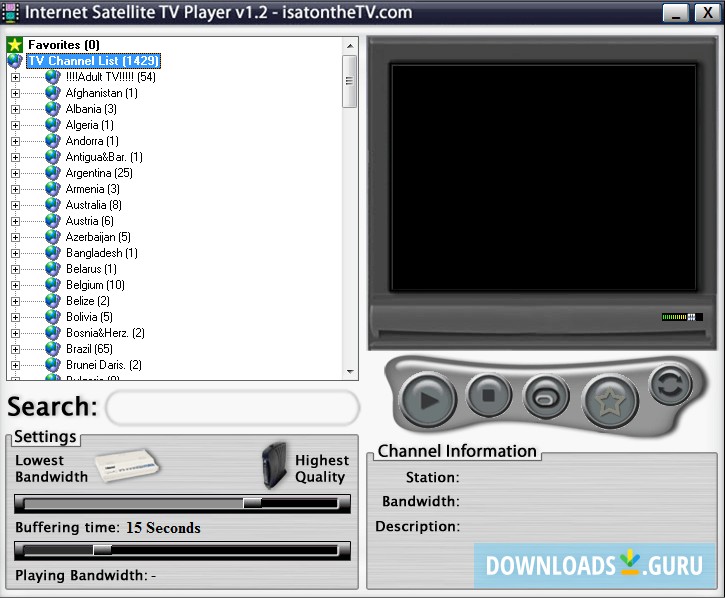The image size is (725, 598).
Task: Click the bandwidth quality slider handle
Action: 252,503
